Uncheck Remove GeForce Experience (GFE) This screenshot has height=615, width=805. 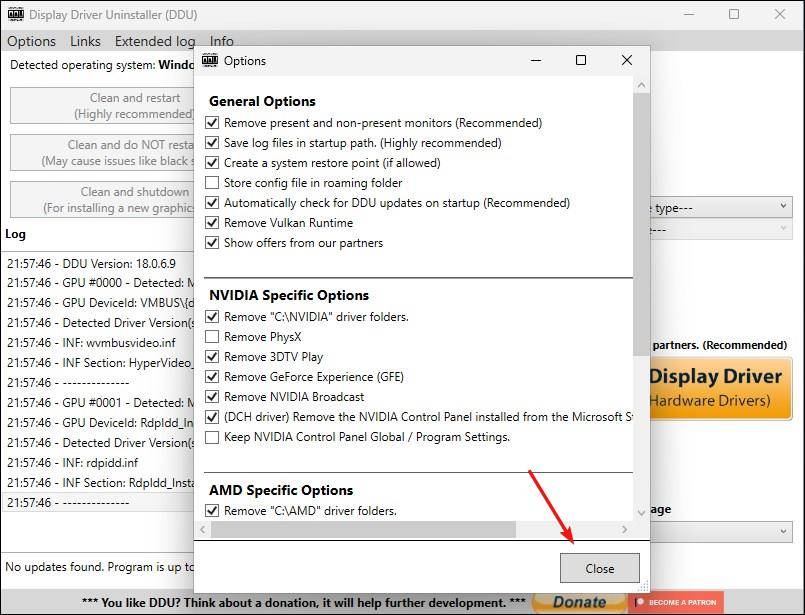[214, 376]
